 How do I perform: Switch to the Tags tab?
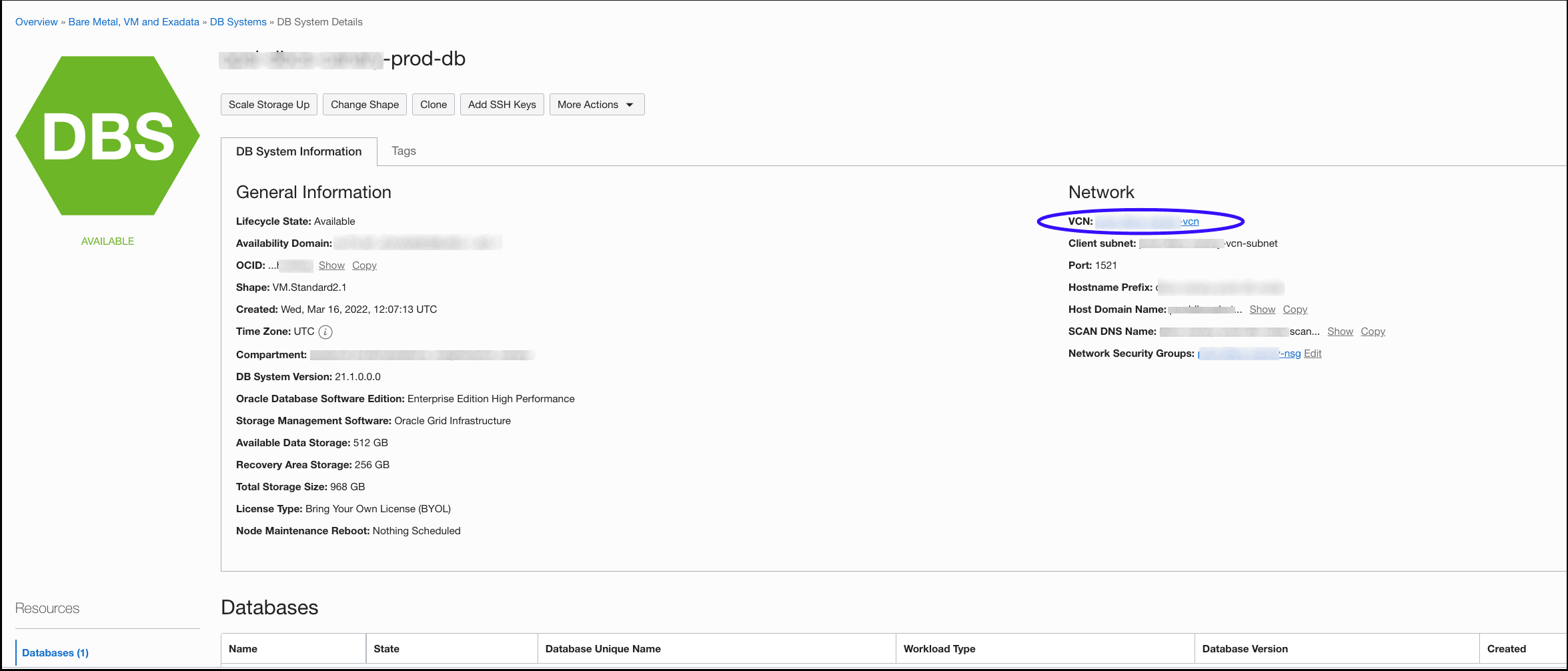[403, 151]
